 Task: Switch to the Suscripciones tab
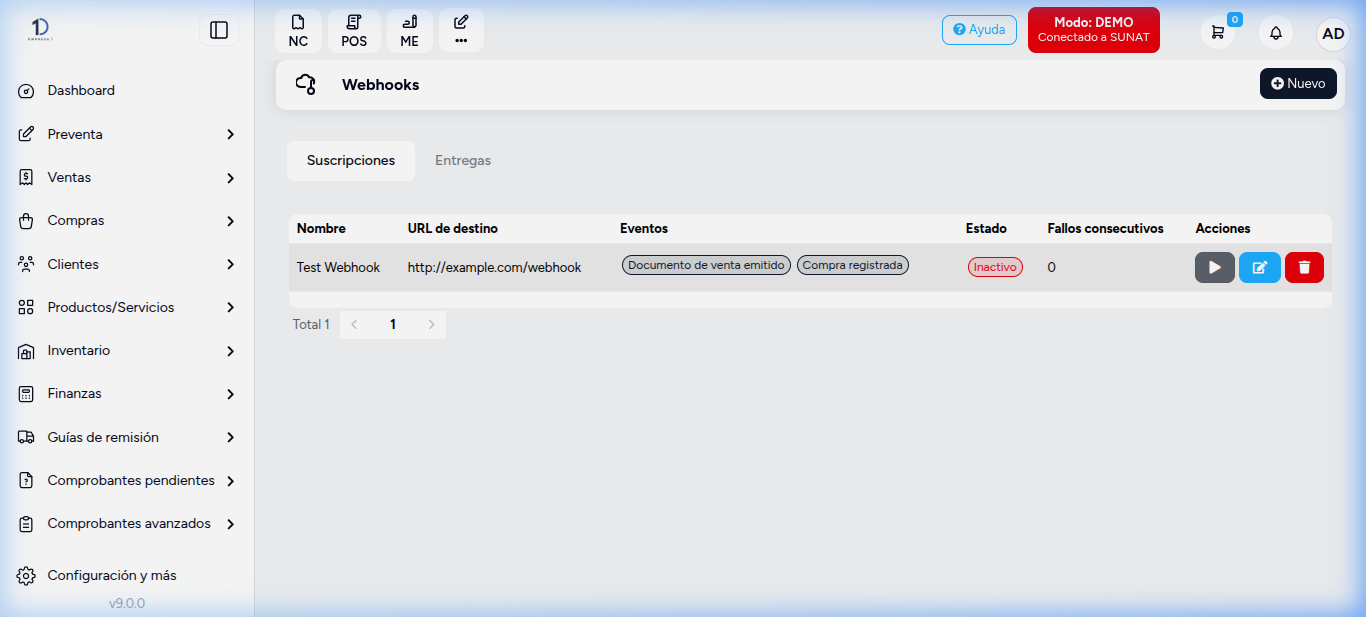351,161
